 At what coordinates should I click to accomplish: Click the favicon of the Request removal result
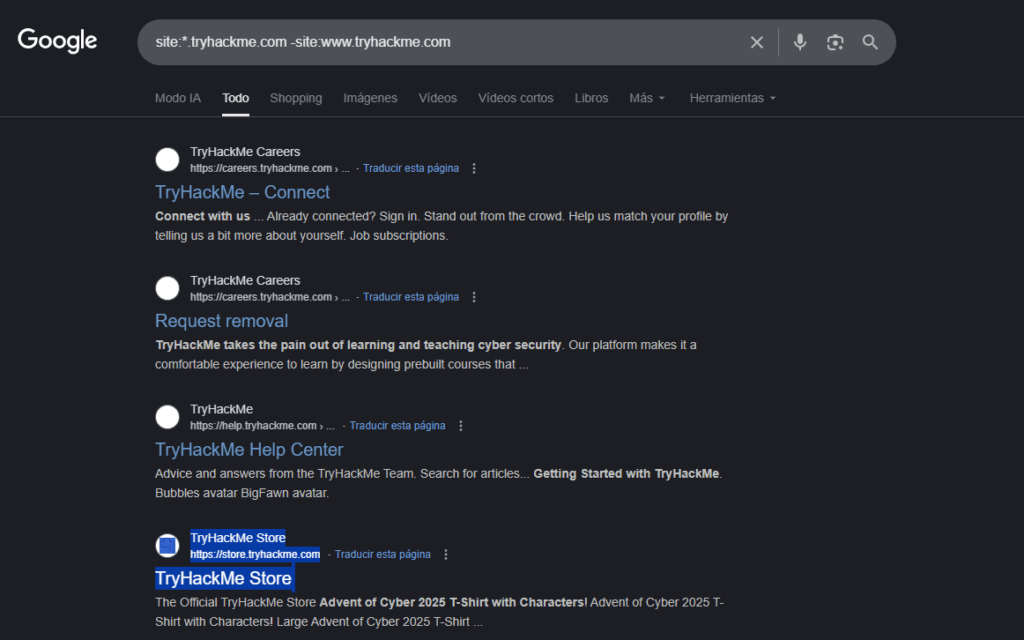(x=167, y=288)
